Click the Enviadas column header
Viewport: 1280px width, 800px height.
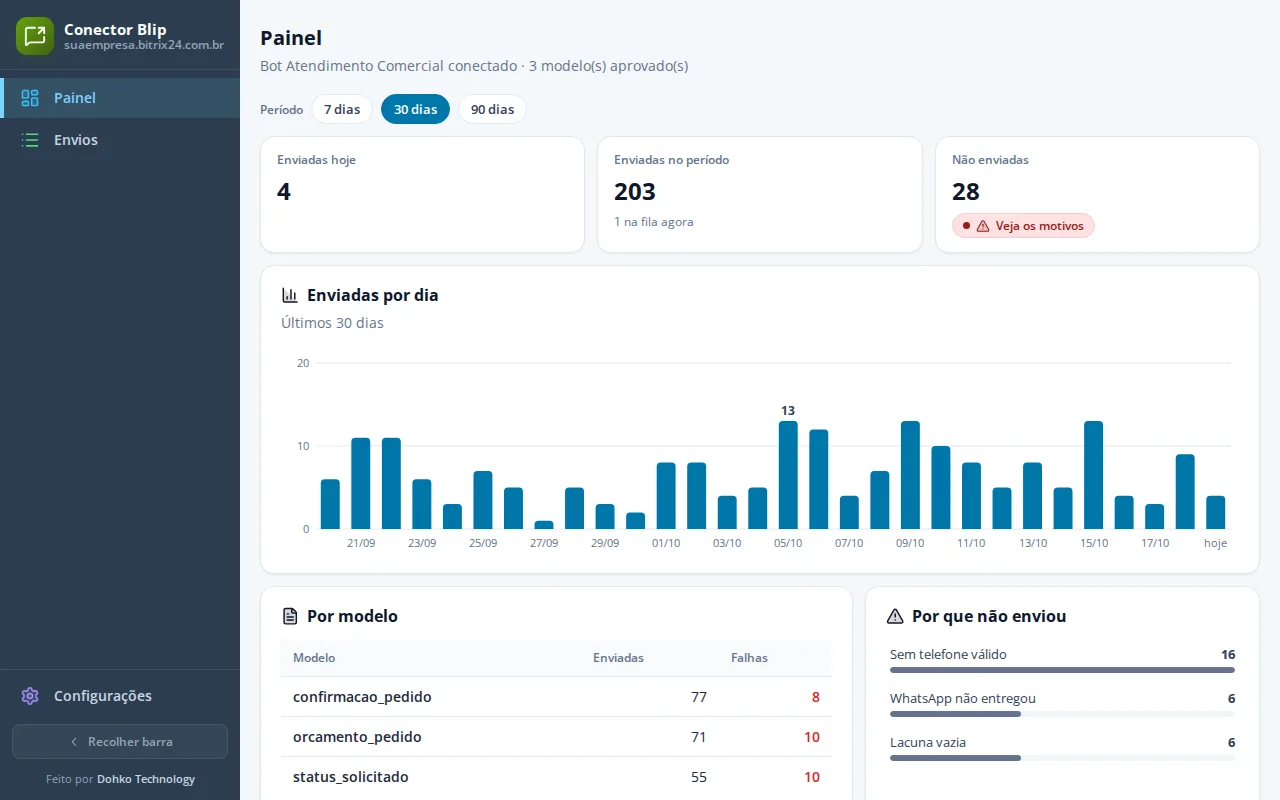pyautogui.click(x=618, y=658)
